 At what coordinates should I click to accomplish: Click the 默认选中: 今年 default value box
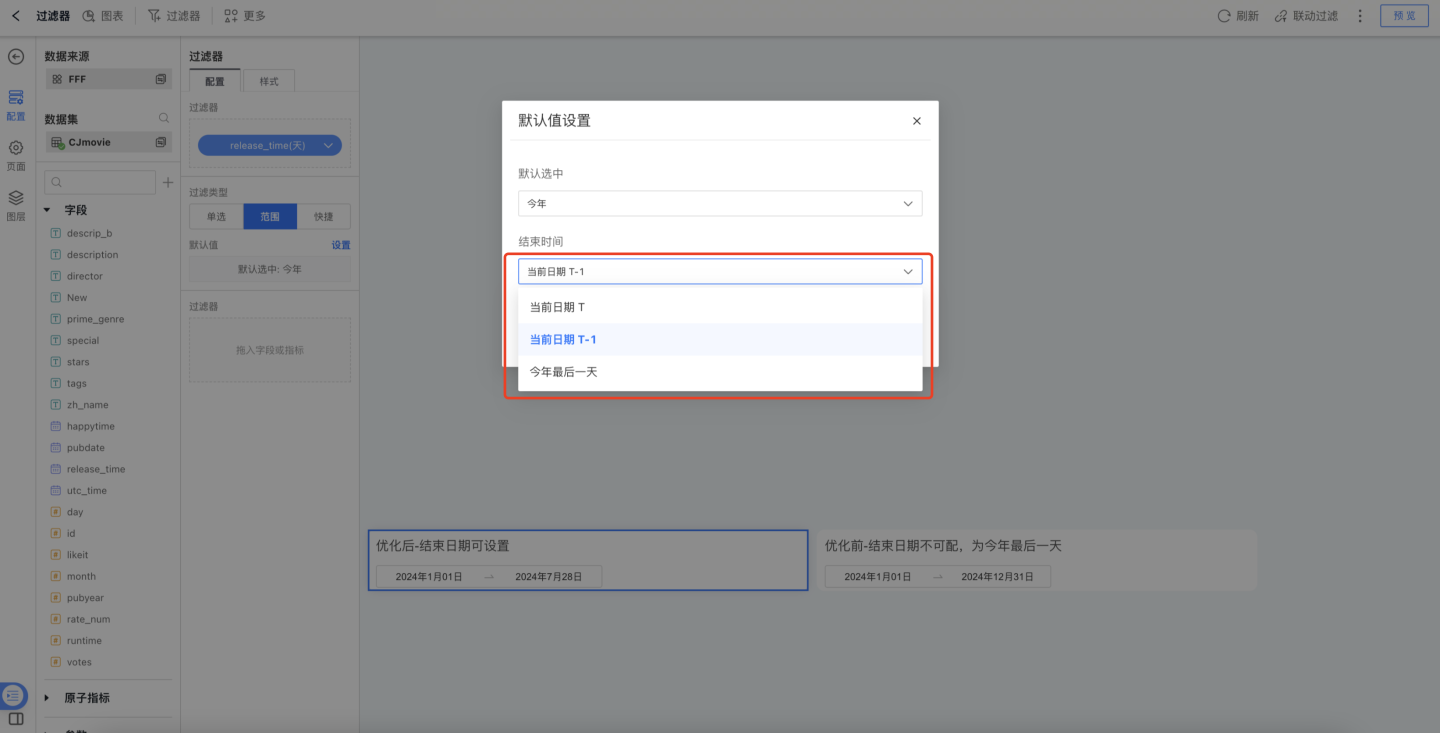pyautogui.click(x=270, y=269)
